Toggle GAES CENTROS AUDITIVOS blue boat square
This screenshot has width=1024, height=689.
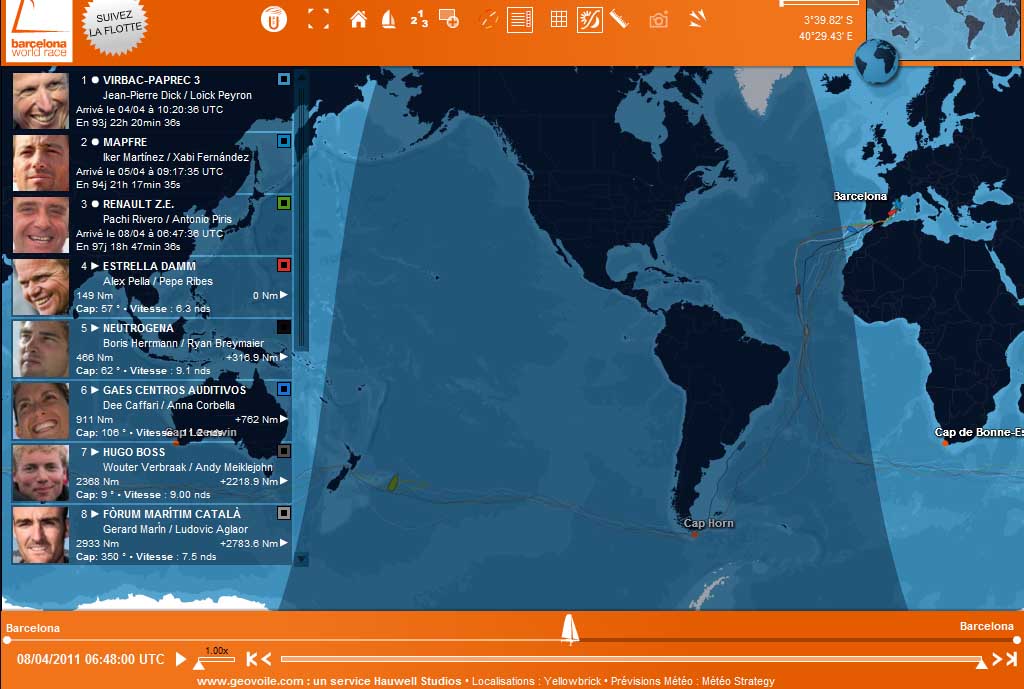click(x=283, y=389)
